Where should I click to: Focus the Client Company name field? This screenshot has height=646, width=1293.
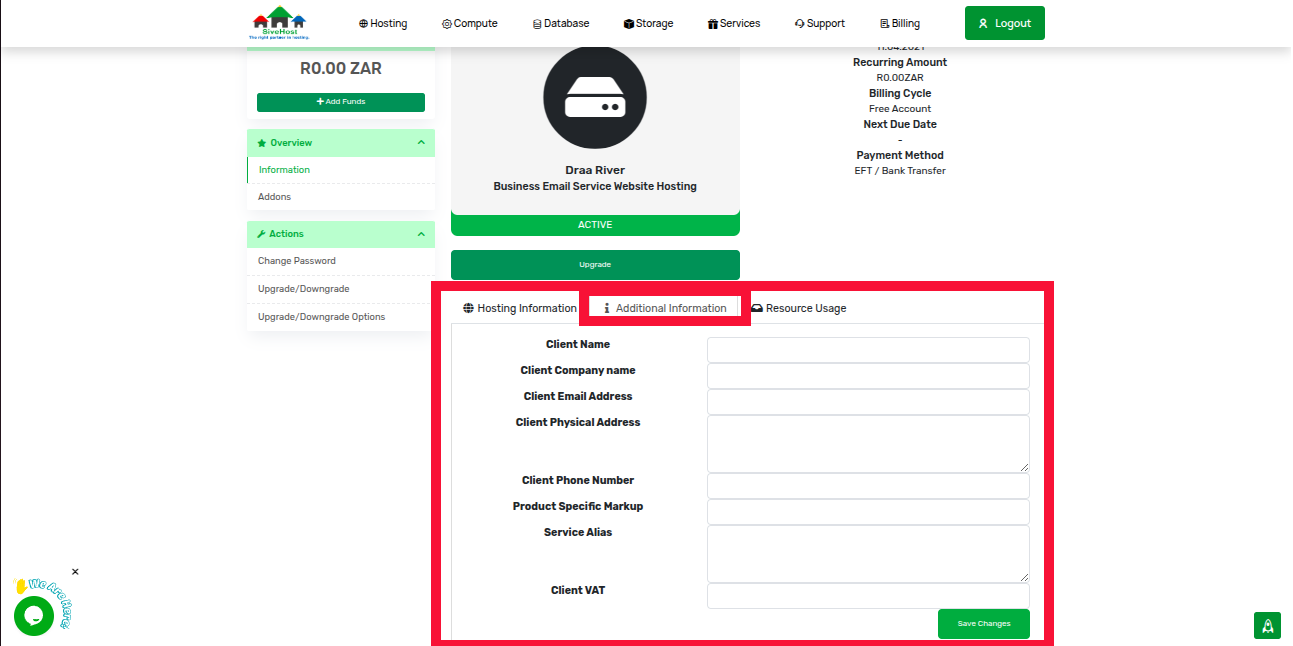tap(868, 376)
